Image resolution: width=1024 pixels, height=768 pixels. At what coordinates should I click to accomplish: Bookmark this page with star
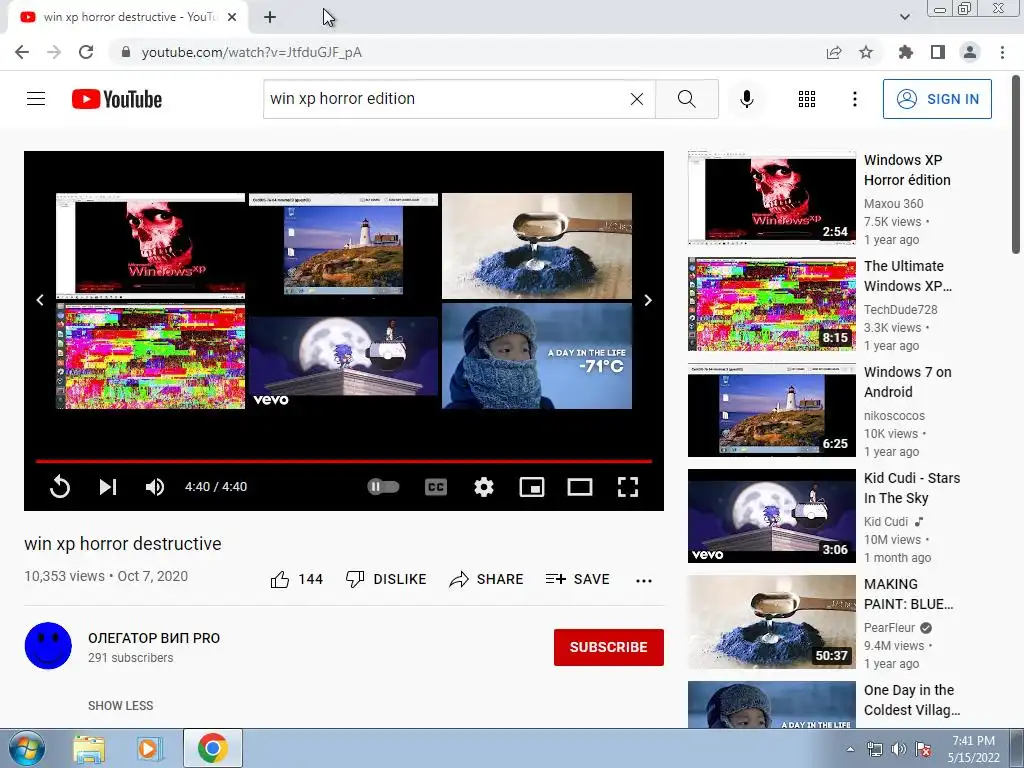click(866, 52)
